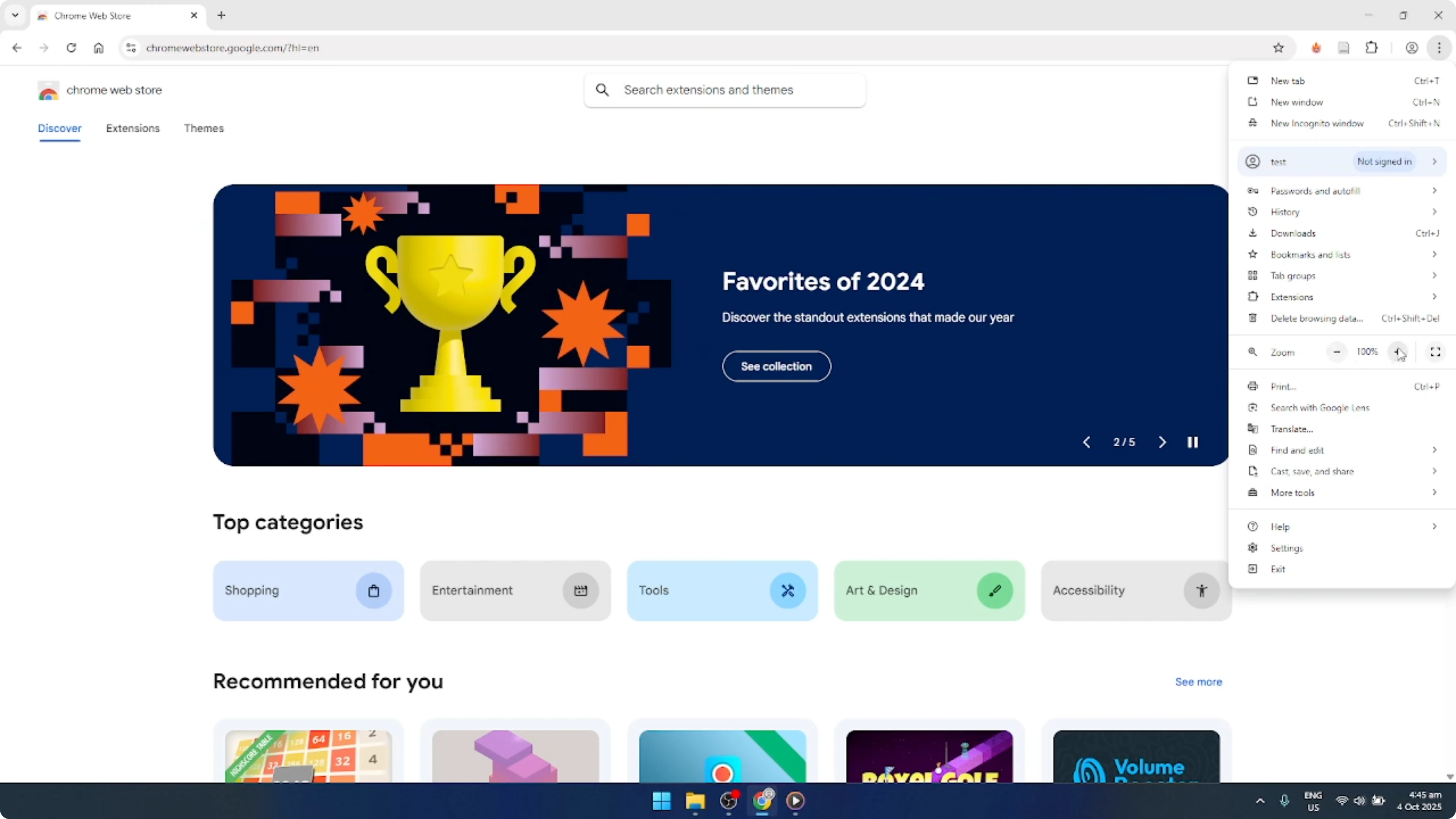This screenshot has width=1456, height=819.
Task: Choose Exit from Chrome menu
Action: pyautogui.click(x=1342, y=570)
